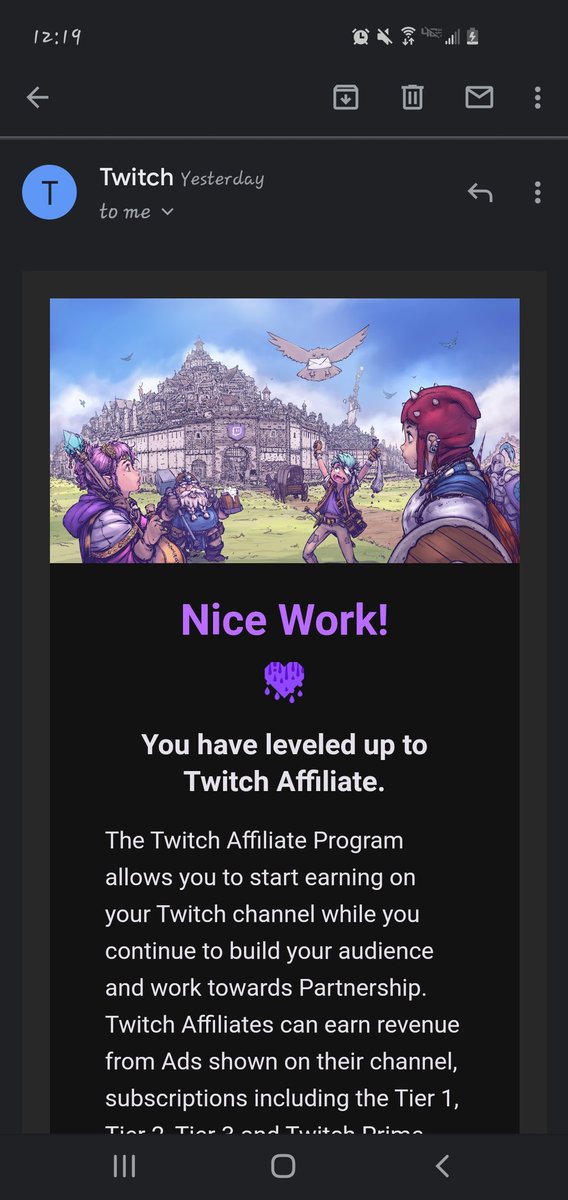The height and width of the screenshot is (1200, 568).
Task: Tap the alarm icon in status bar
Action: [360, 37]
